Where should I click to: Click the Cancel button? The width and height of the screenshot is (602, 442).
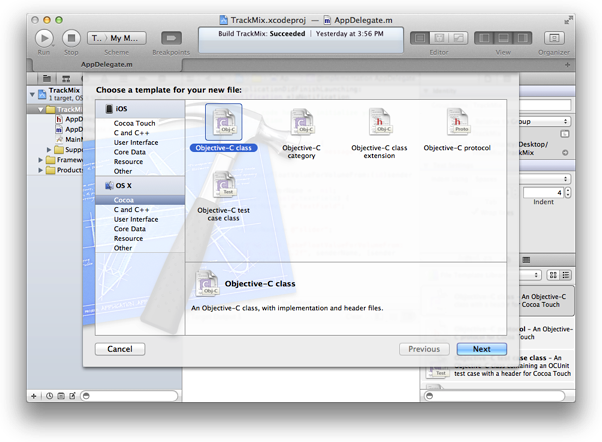click(x=120, y=349)
